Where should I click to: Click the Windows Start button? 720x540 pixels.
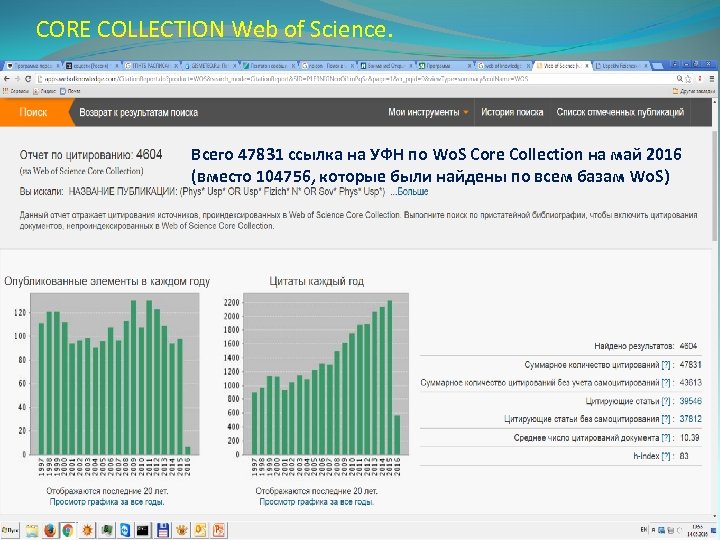[10, 530]
